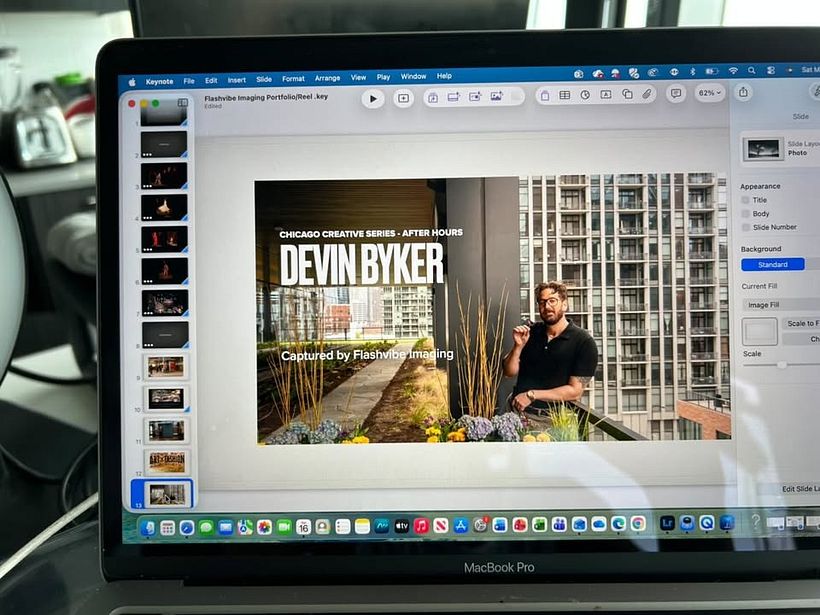Click the Chart toolbar icon

tap(585, 95)
